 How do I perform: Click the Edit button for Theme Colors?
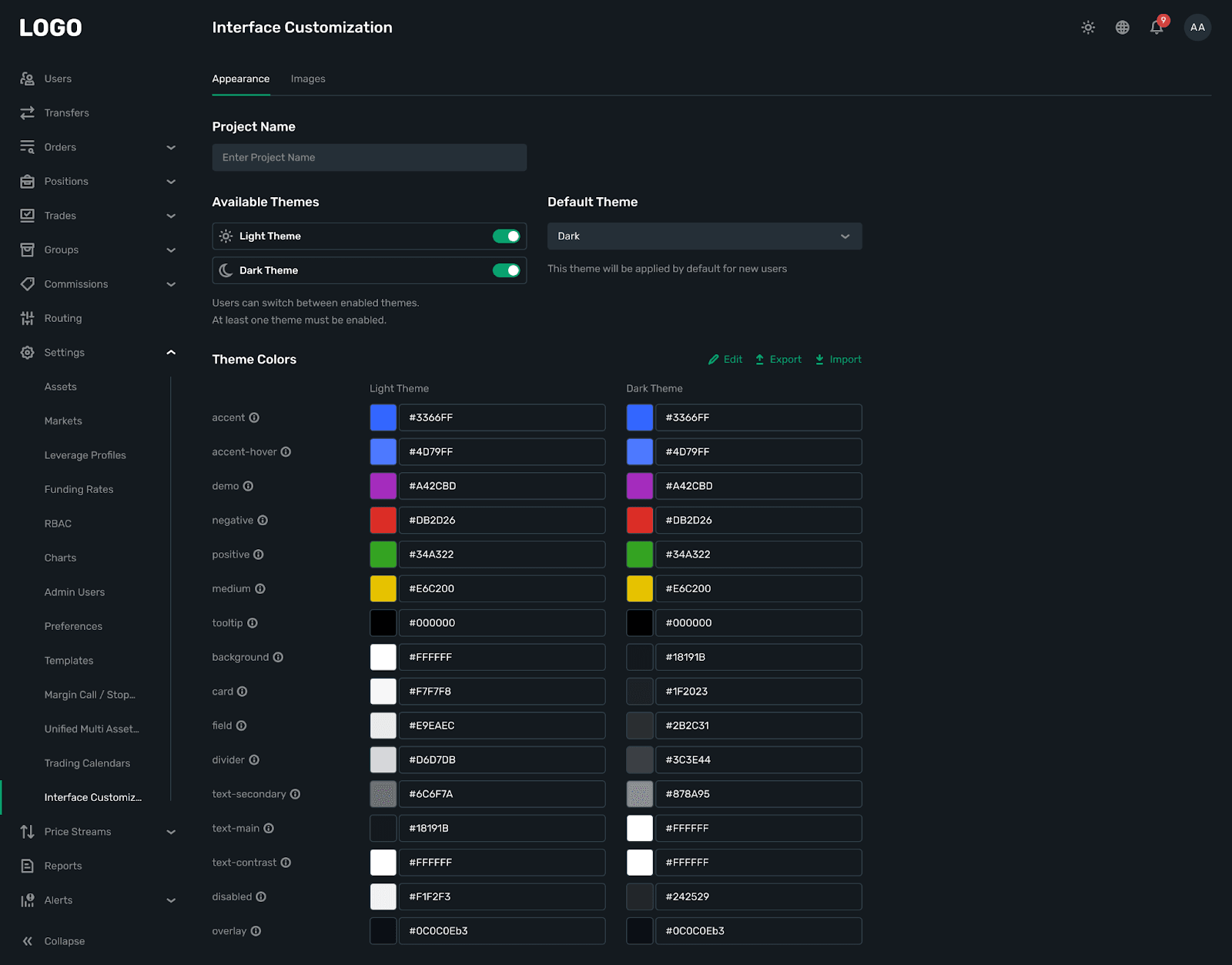pyautogui.click(x=725, y=359)
